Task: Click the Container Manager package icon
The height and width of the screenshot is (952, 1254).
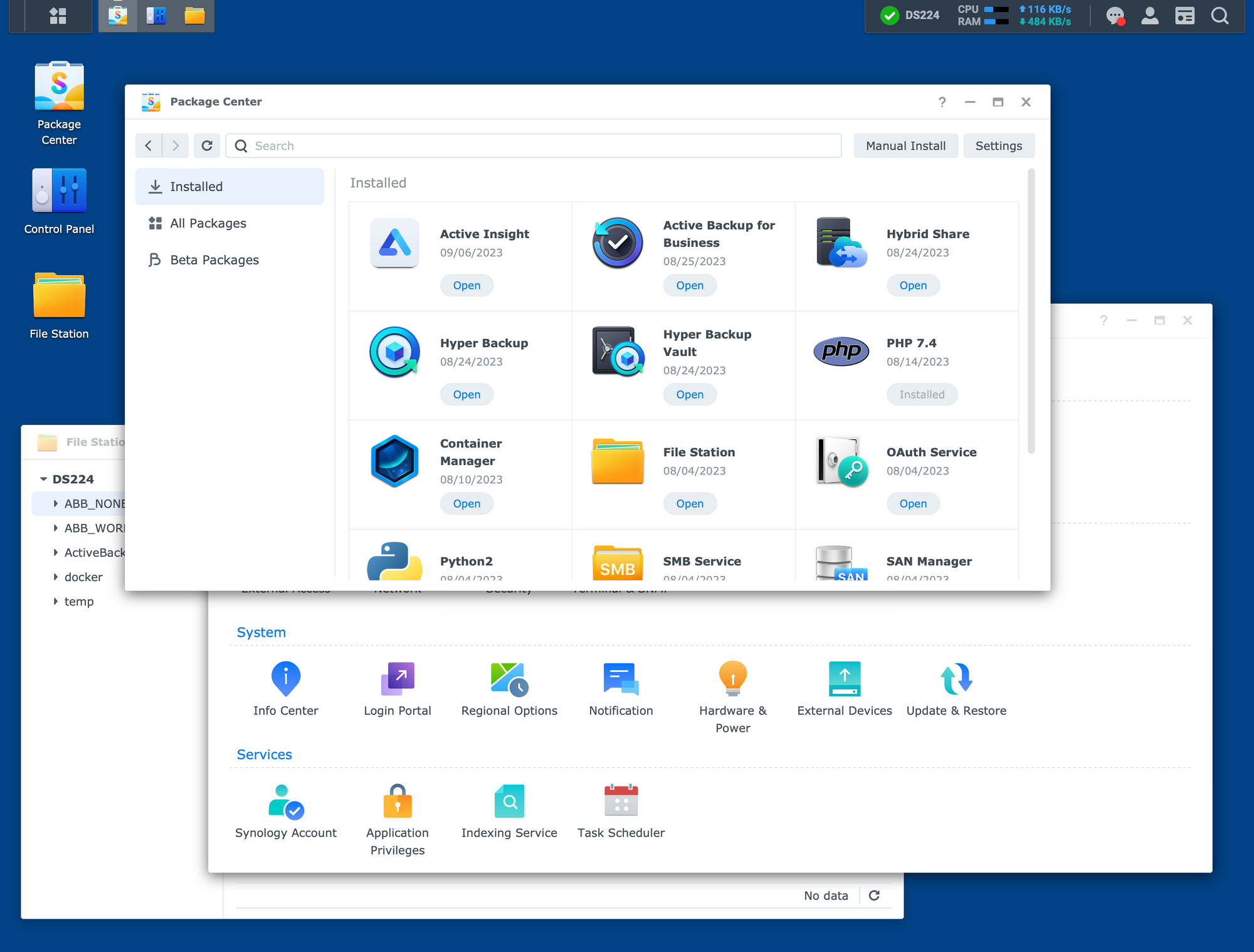Action: pos(394,461)
